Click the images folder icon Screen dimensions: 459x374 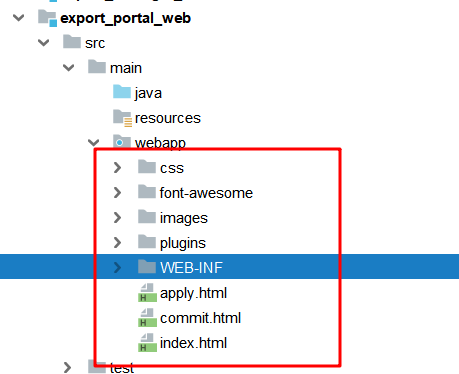[147, 217]
